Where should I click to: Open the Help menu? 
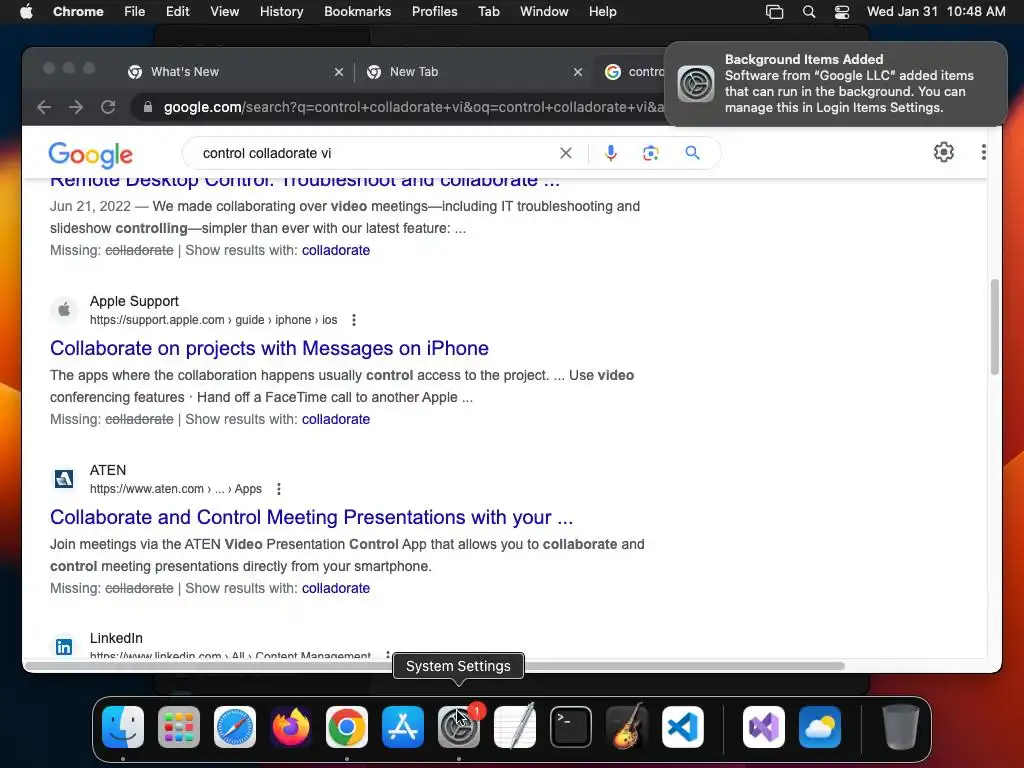(x=602, y=11)
